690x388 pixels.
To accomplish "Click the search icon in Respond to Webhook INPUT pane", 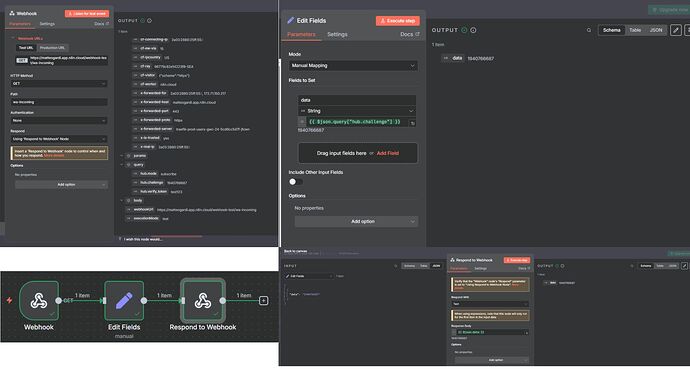I will (x=396, y=266).
